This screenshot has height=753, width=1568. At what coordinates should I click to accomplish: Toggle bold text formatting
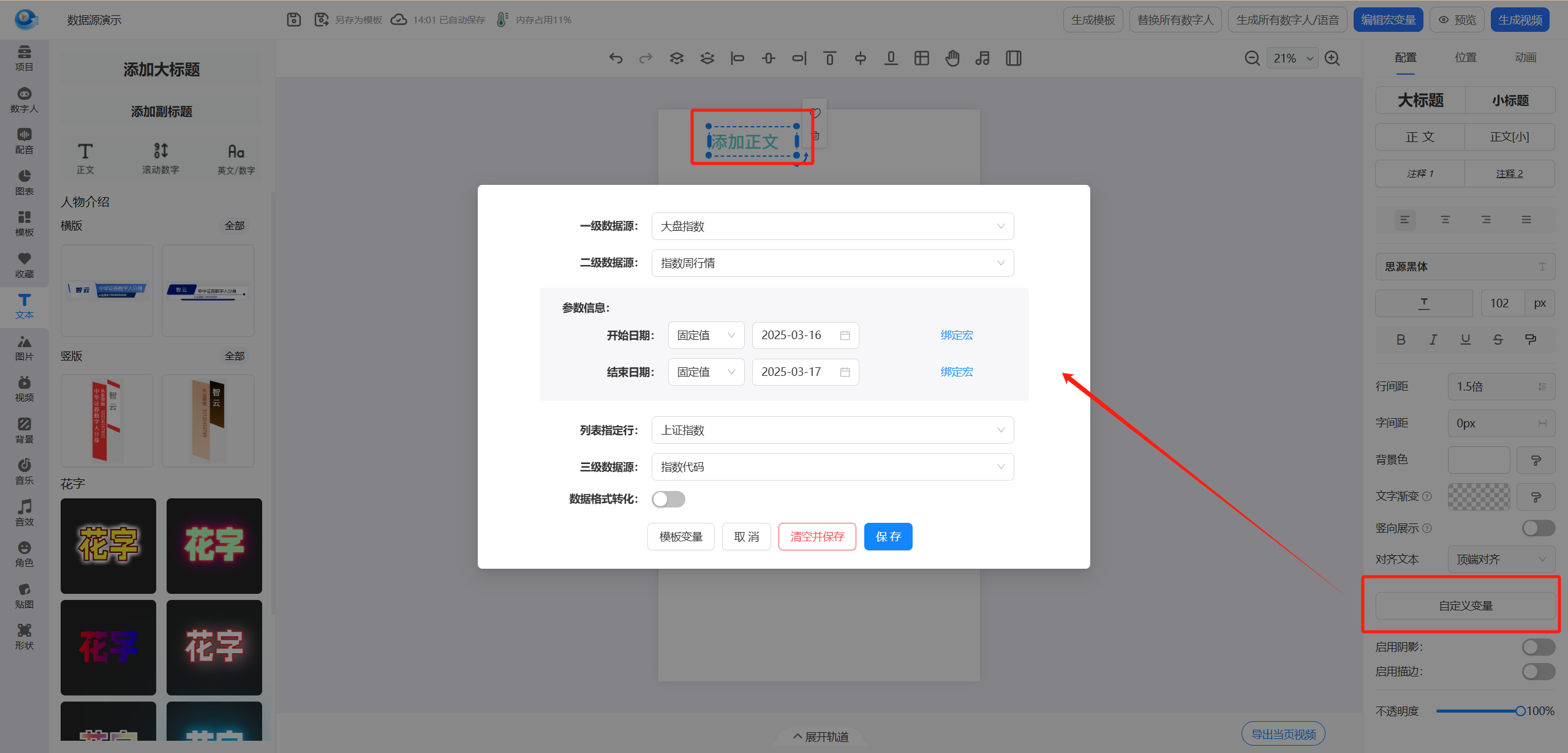point(1401,340)
